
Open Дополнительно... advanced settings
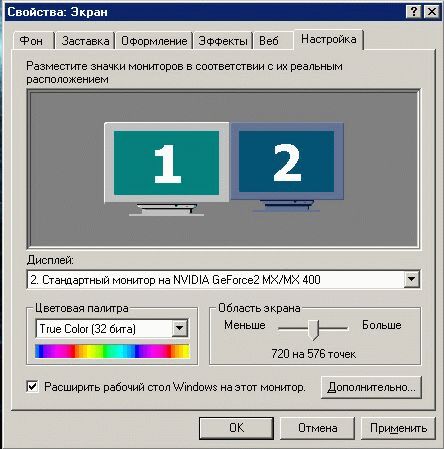(x=371, y=387)
